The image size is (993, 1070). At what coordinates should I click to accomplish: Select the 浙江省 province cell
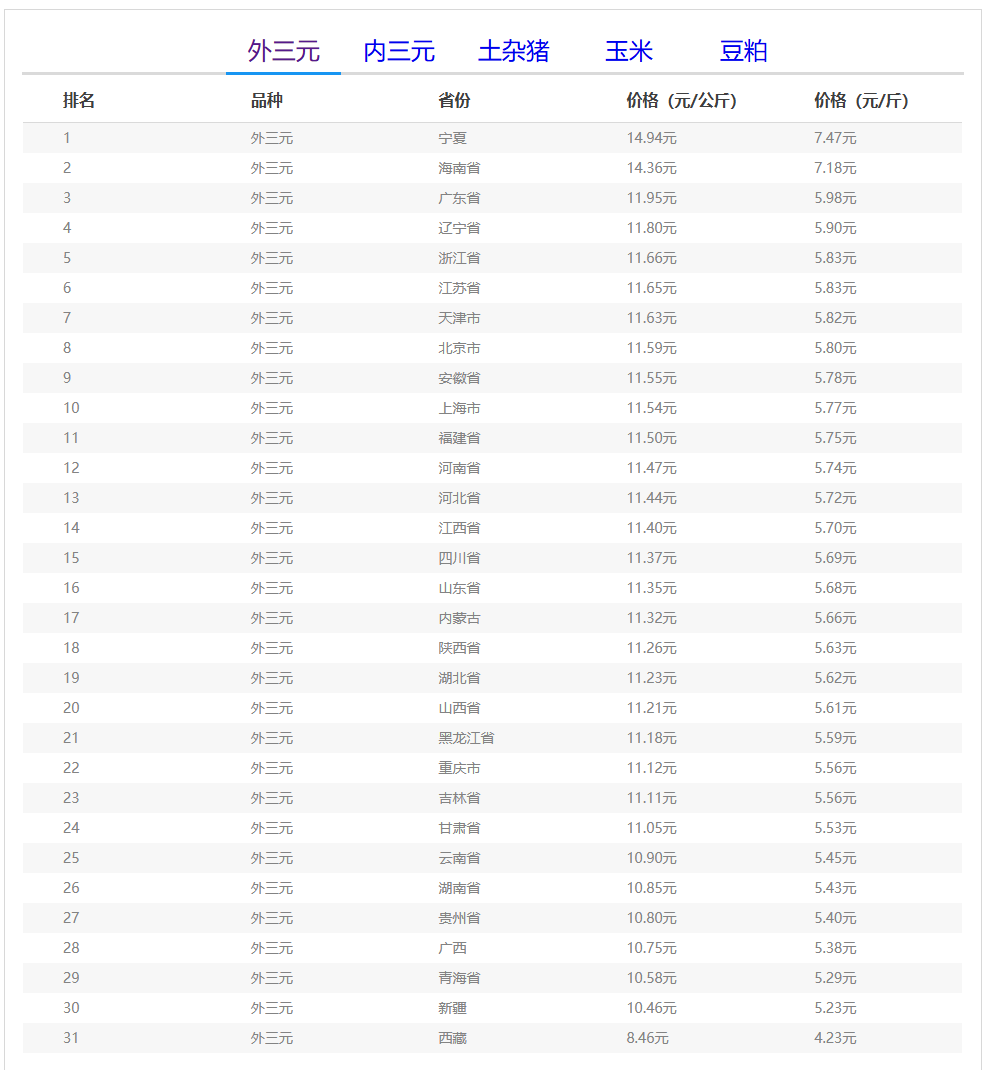(459, 258)
